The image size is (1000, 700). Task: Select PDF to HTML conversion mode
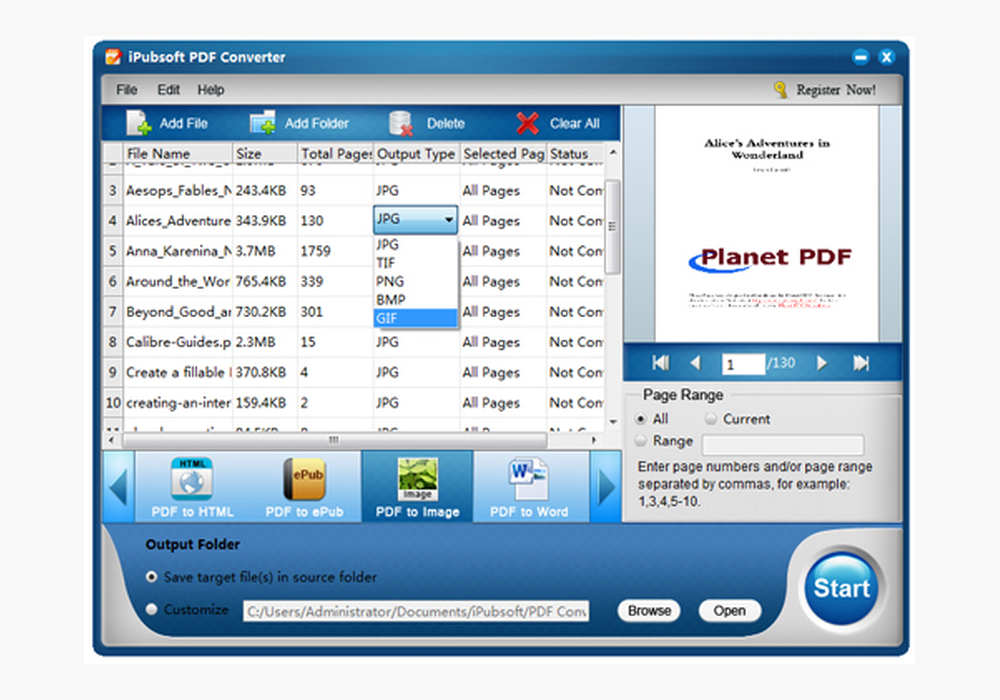[192, 487]
